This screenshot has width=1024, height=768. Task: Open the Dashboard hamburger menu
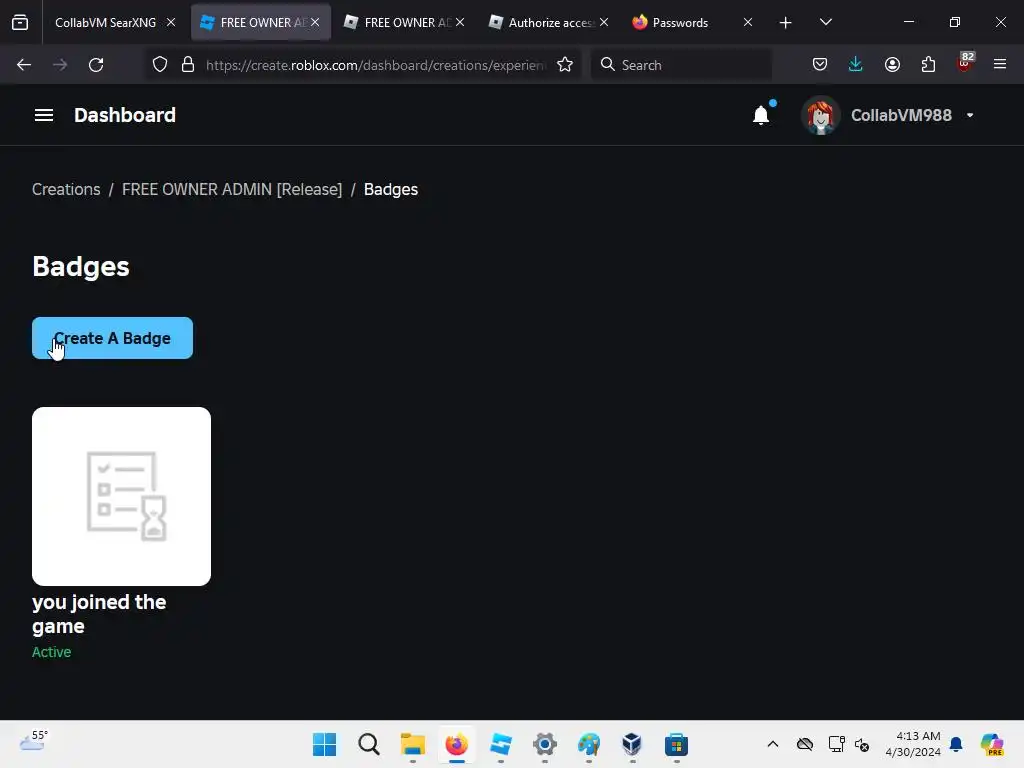tap(44, 115)
